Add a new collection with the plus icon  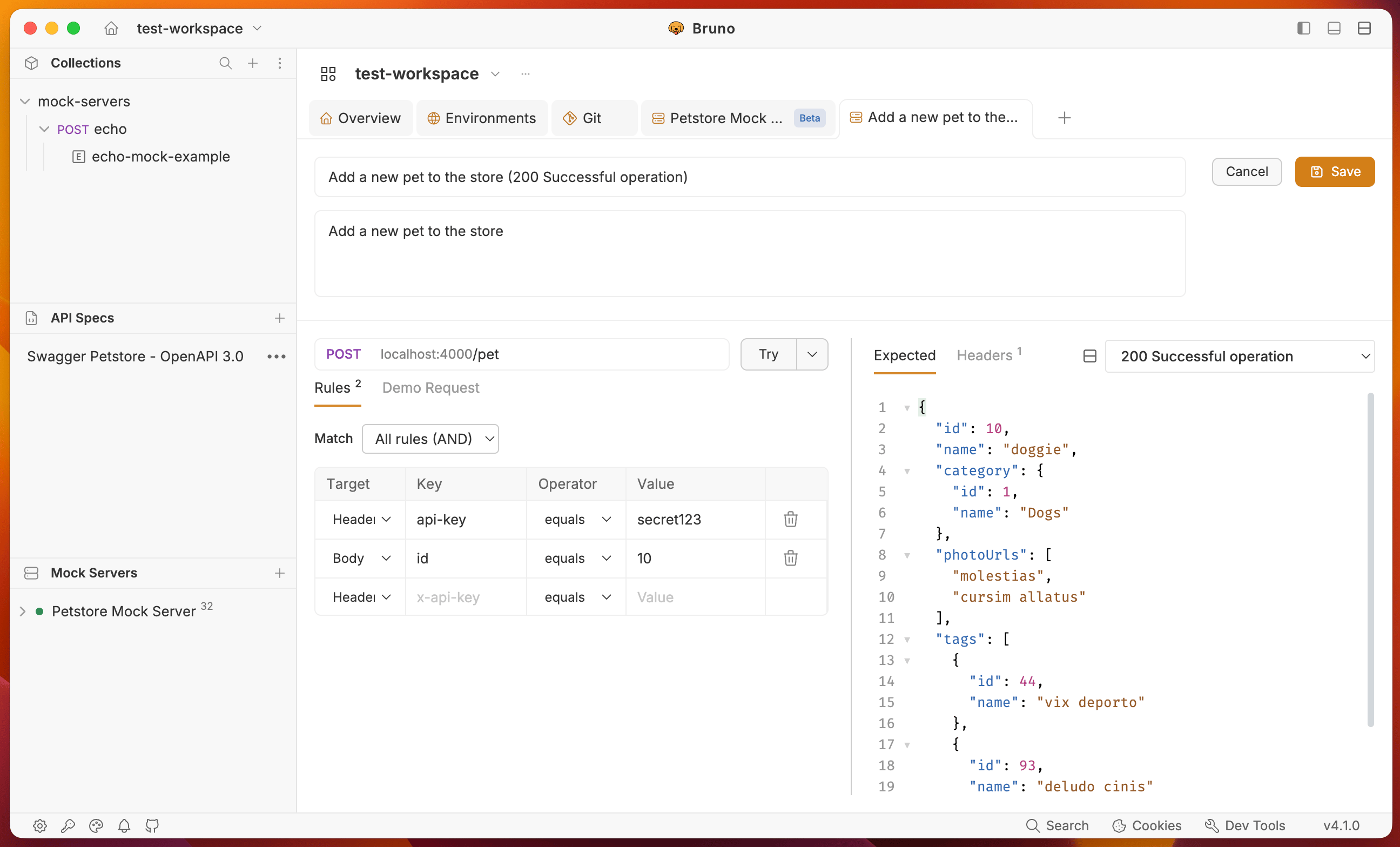[253, 63]
